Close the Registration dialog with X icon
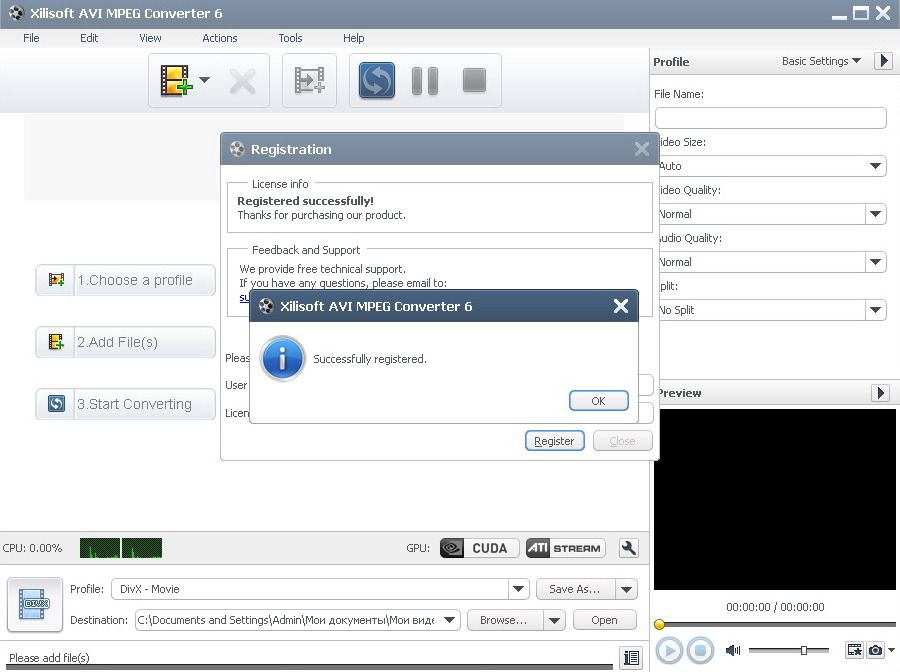900x672 pixels. tap(642, 149)
